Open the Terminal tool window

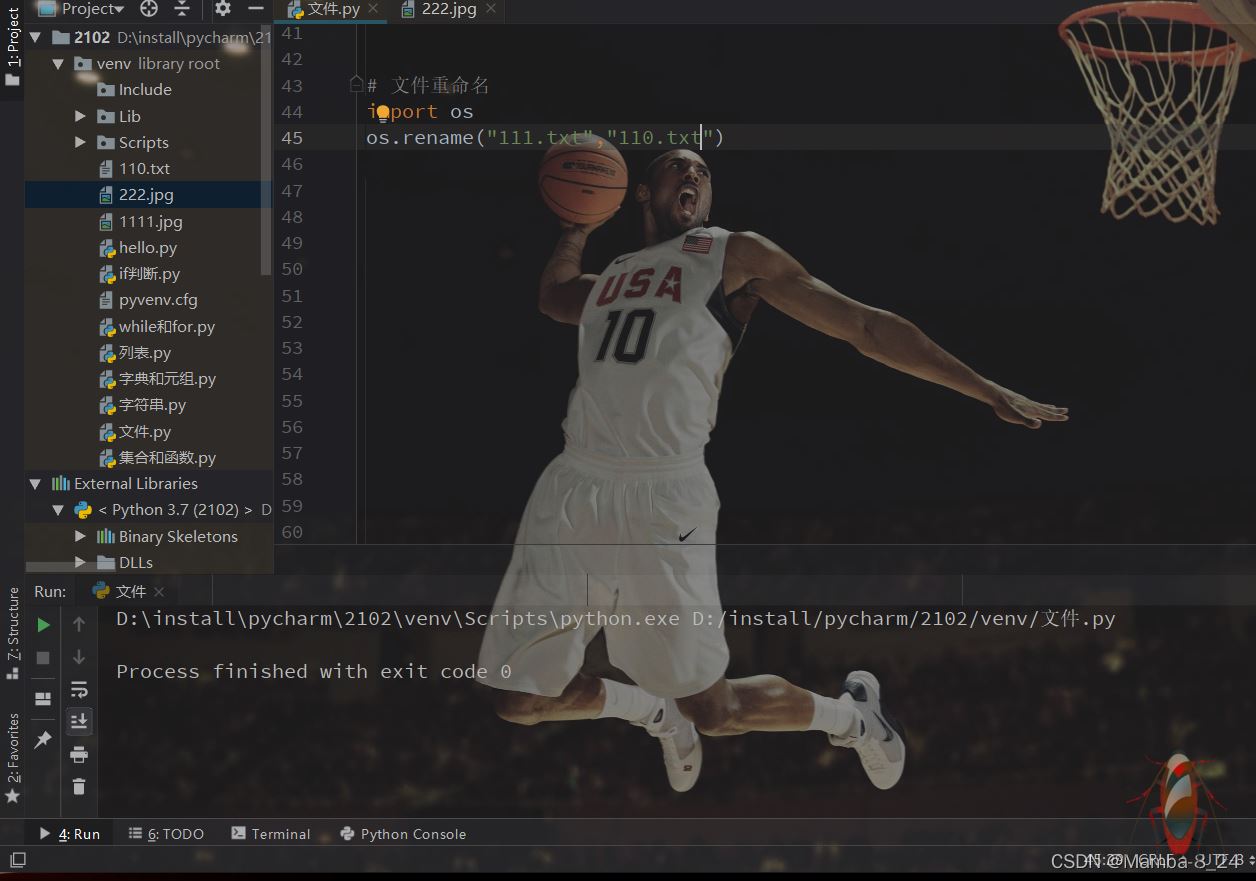tap(271, 834)
